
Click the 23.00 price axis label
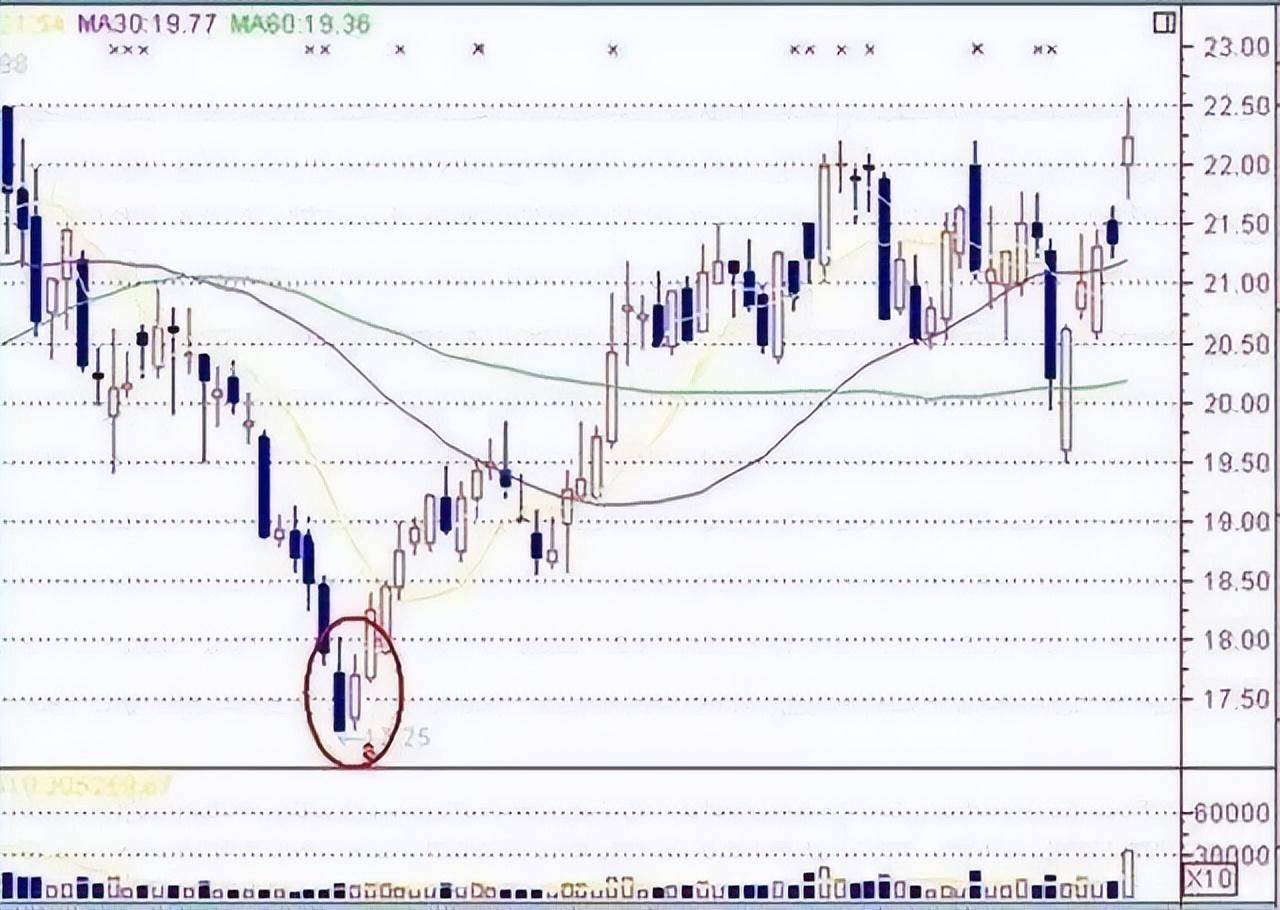[x=1237, y=46]
